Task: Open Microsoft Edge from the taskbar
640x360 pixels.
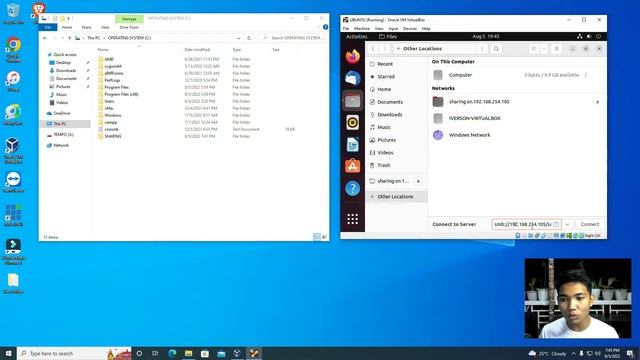Action: pyautogui.click(x=172, y=353)
